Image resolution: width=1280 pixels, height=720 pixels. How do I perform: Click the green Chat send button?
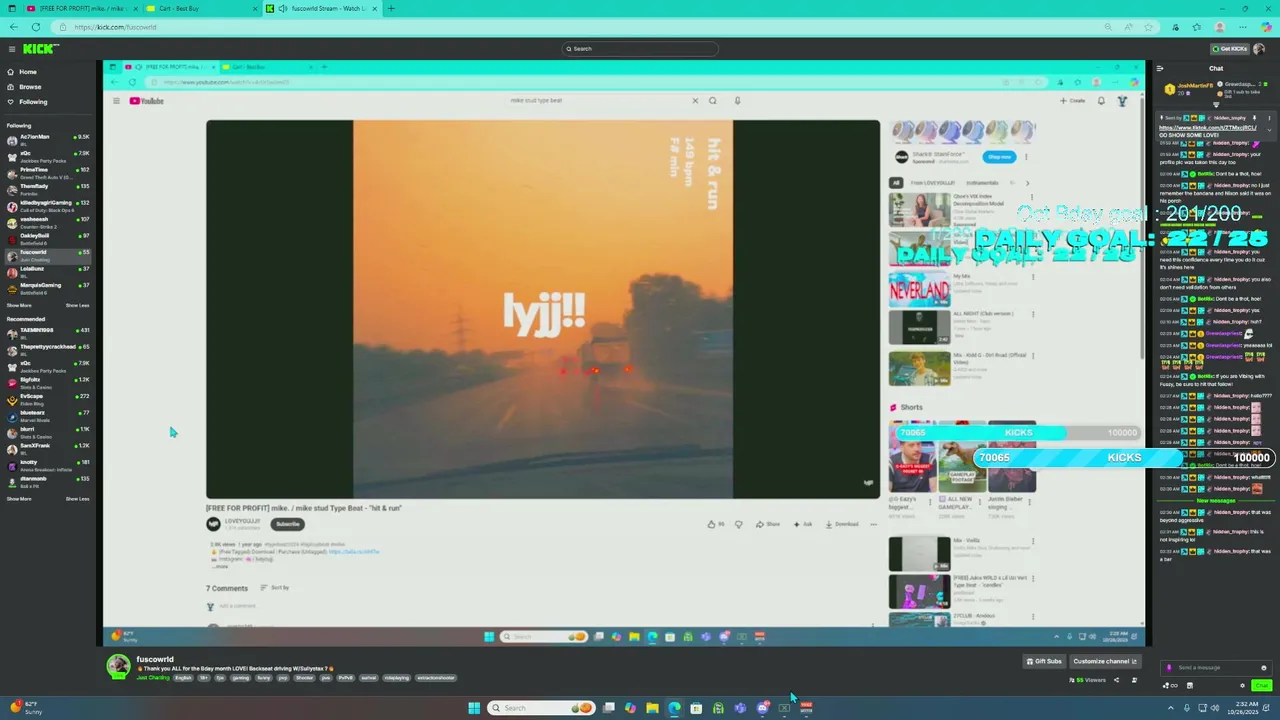coord(1261,686)
